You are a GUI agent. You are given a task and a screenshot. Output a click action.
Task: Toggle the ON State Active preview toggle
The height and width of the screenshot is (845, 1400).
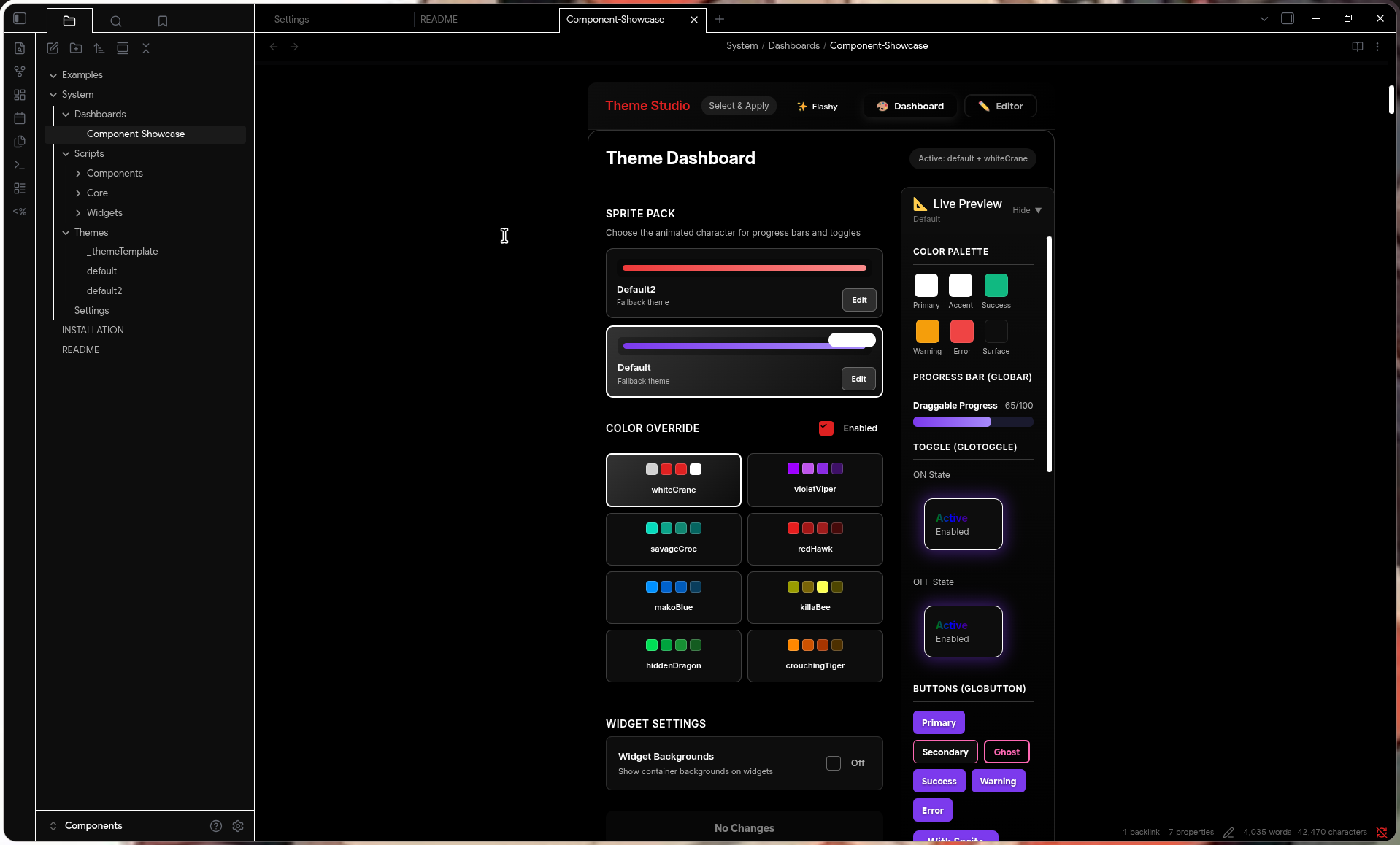[x=963, y=524]
